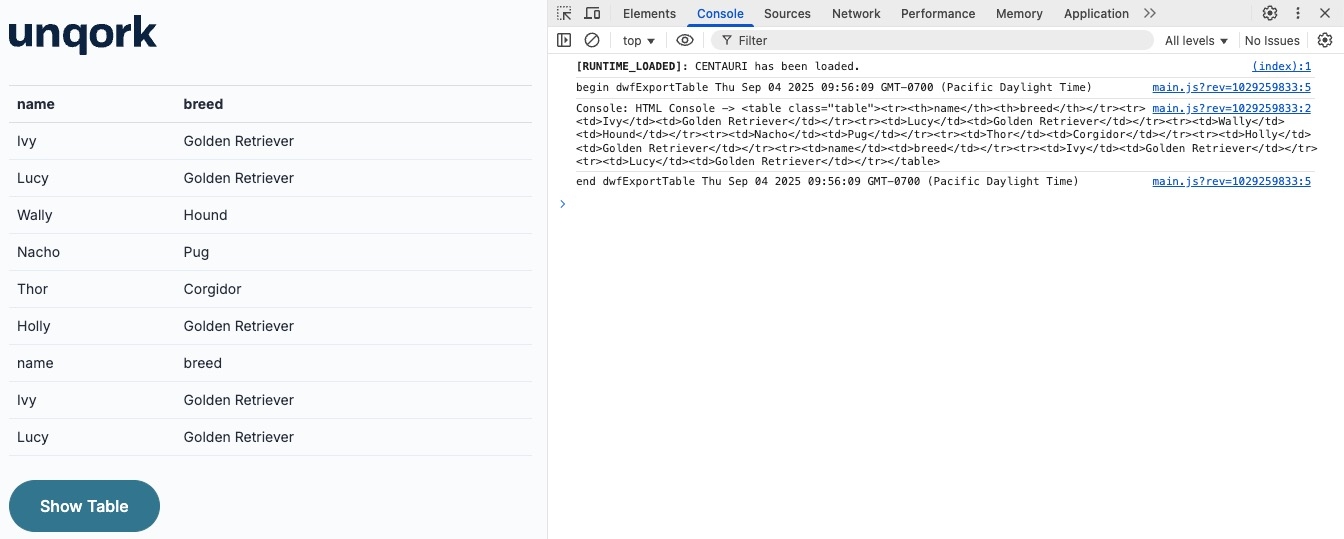Create live expression eye icon
Screen dimensions: 1344x539
(685, 40)
